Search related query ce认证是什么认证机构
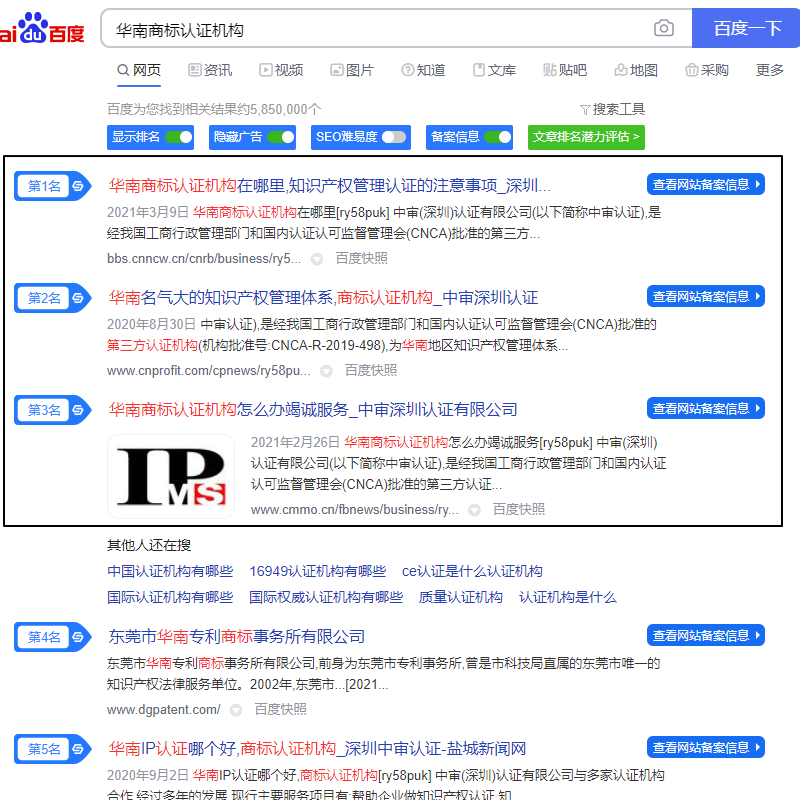 (x=472, y=571)
